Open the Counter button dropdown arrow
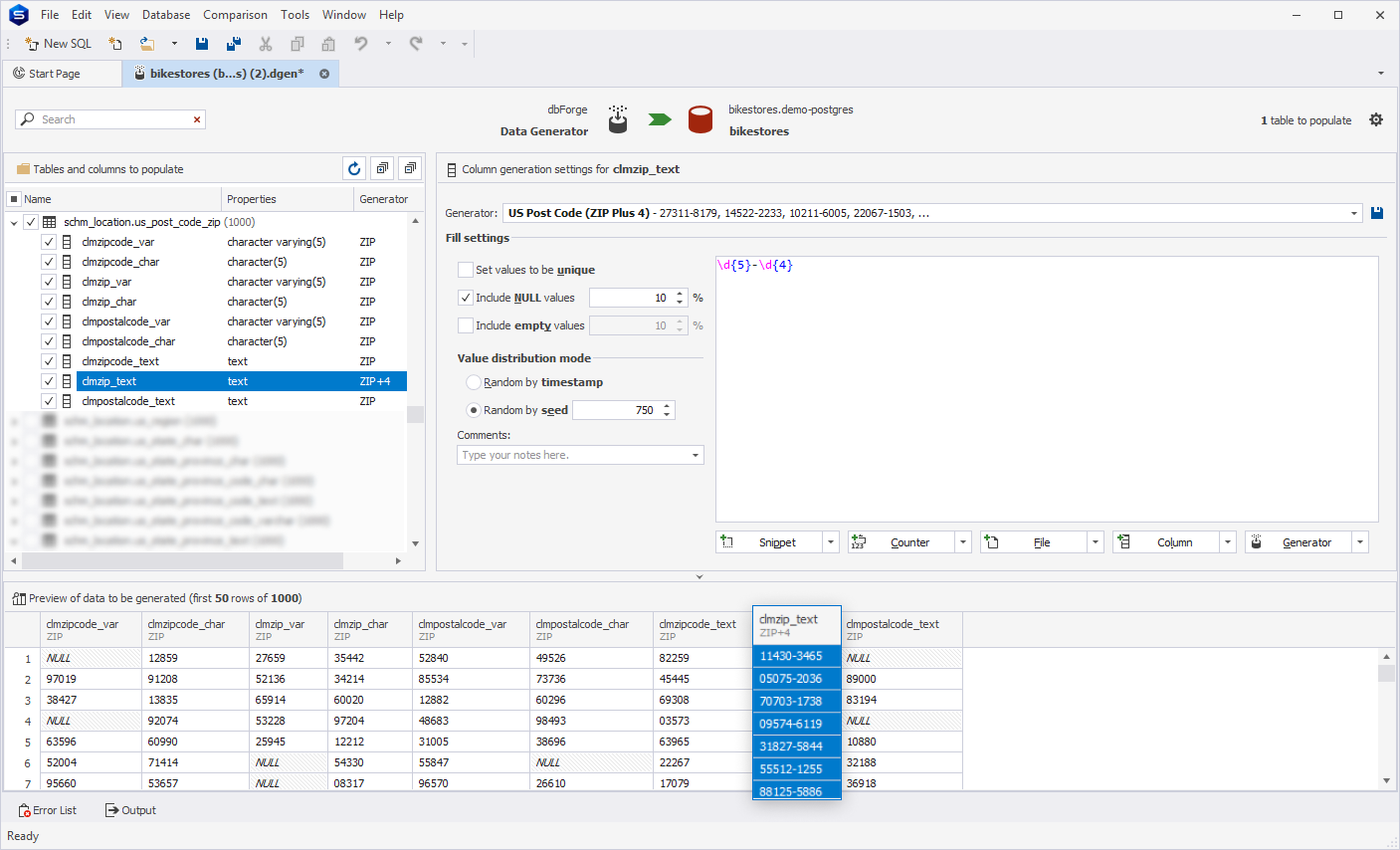The width and height of the screenshot is (1400, 850). coord(963,542)
